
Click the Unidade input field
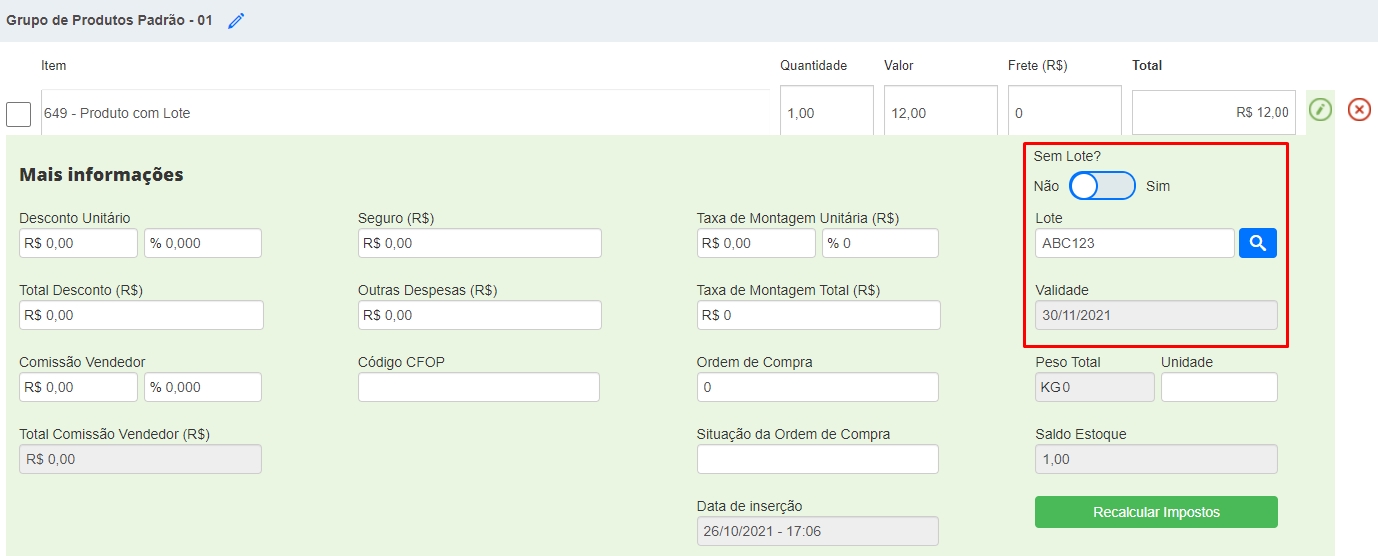[1218, 387]
